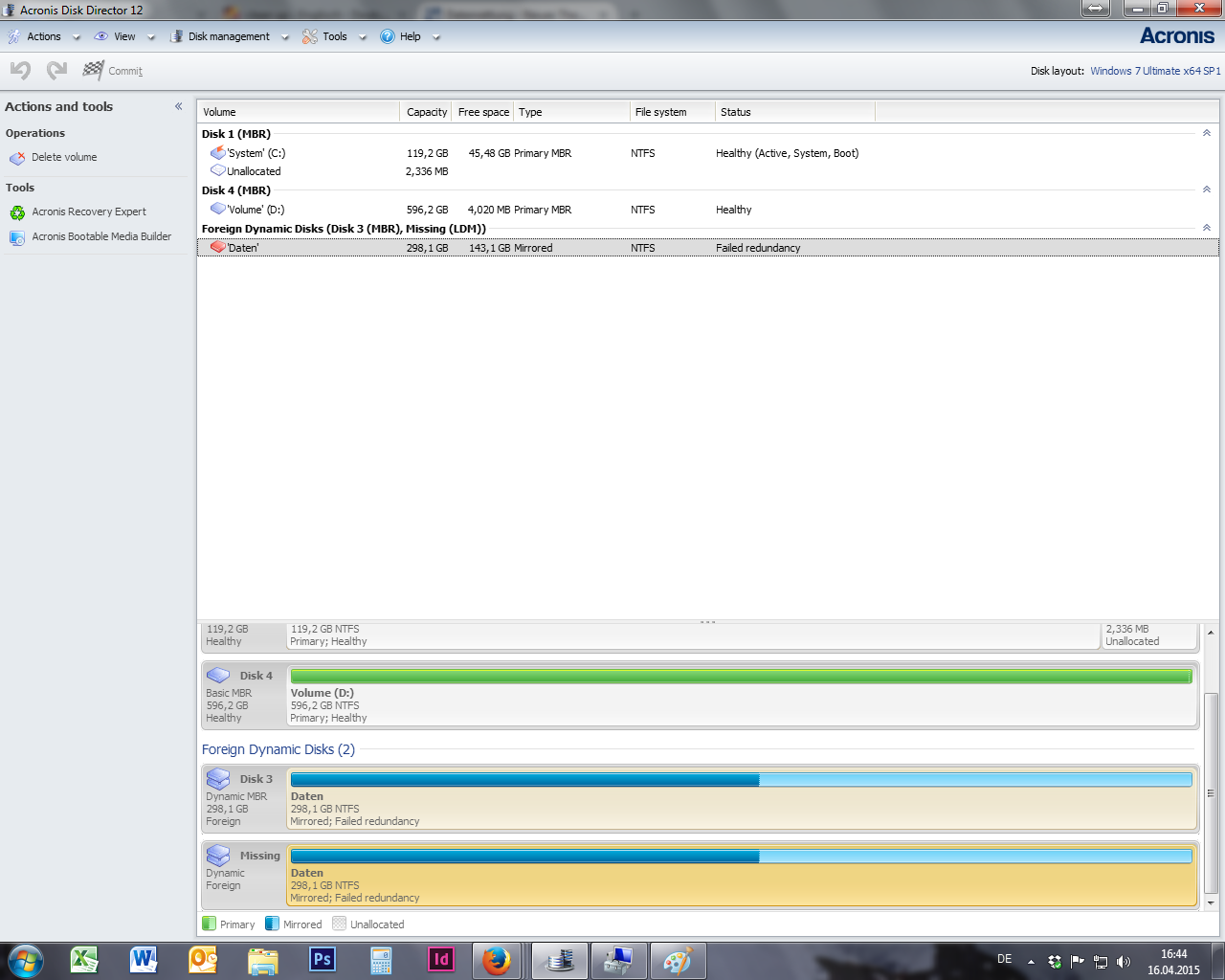Click the Disk management menu icon
The height and width of the screenshot is (980, 1225).
(x=176, y=36)
